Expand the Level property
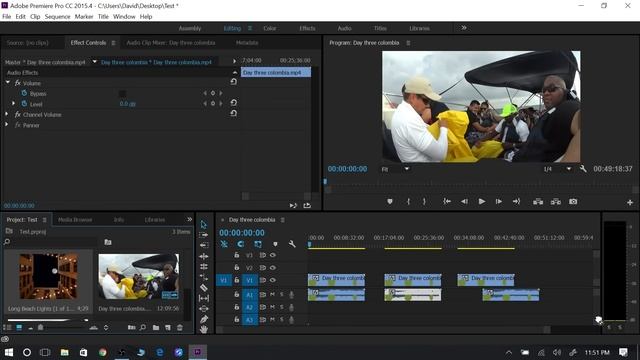The image size is (640, 360). (14, 104)
